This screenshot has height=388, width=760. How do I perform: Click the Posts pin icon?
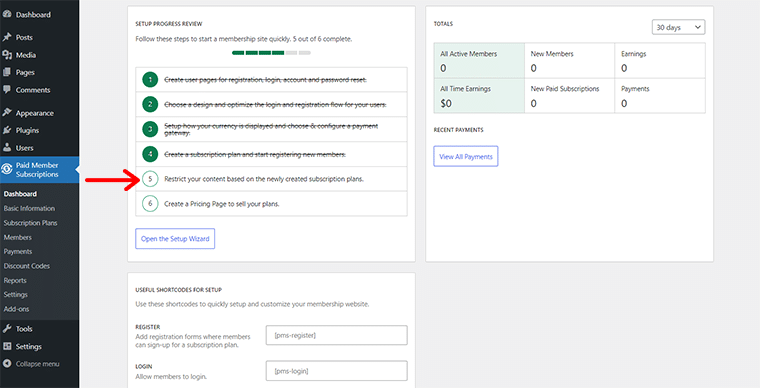(x=7, y=37)
